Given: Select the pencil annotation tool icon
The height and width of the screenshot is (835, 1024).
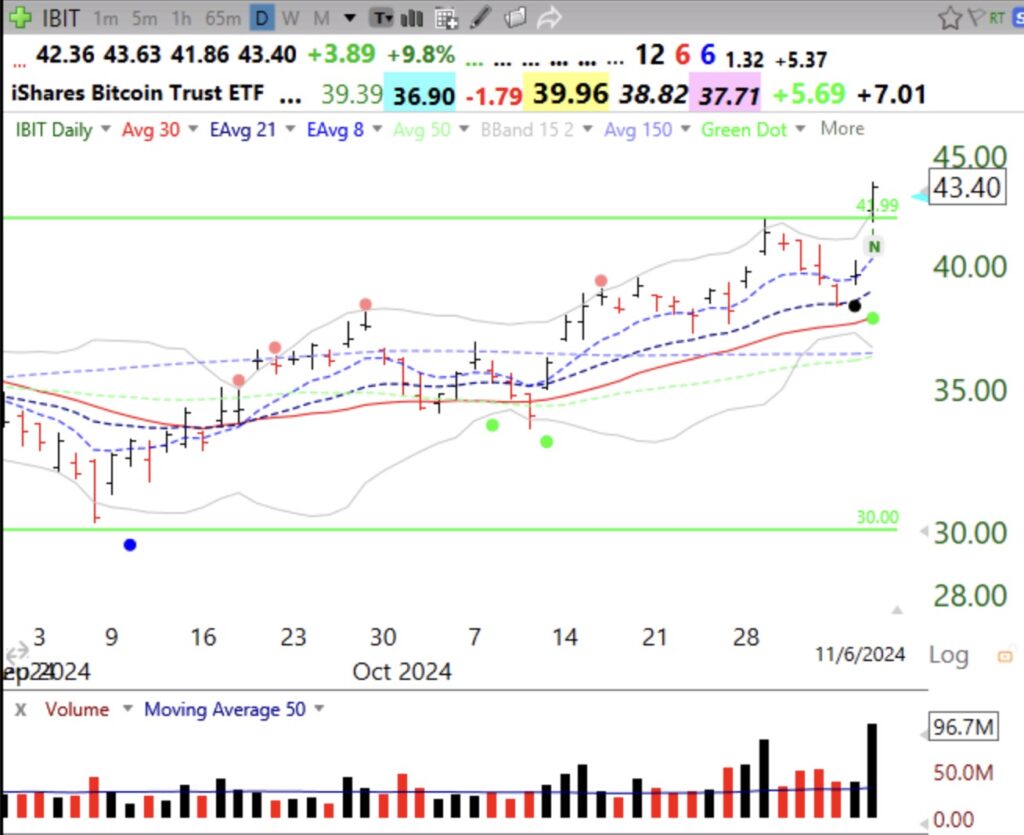Looking at the screenshot, I should coord(480,18).
